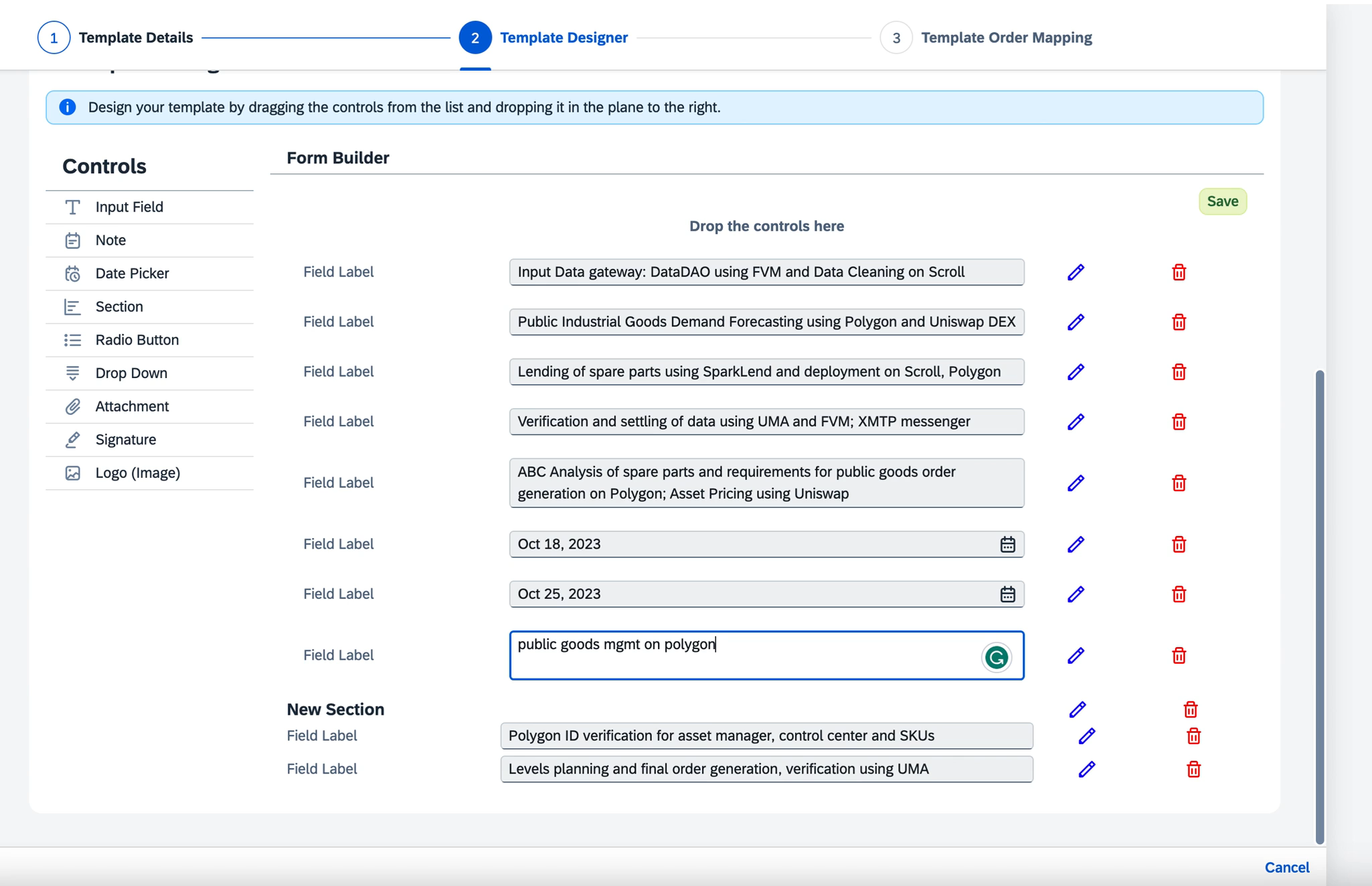Select the Attachment control

(x=149, y=406)
